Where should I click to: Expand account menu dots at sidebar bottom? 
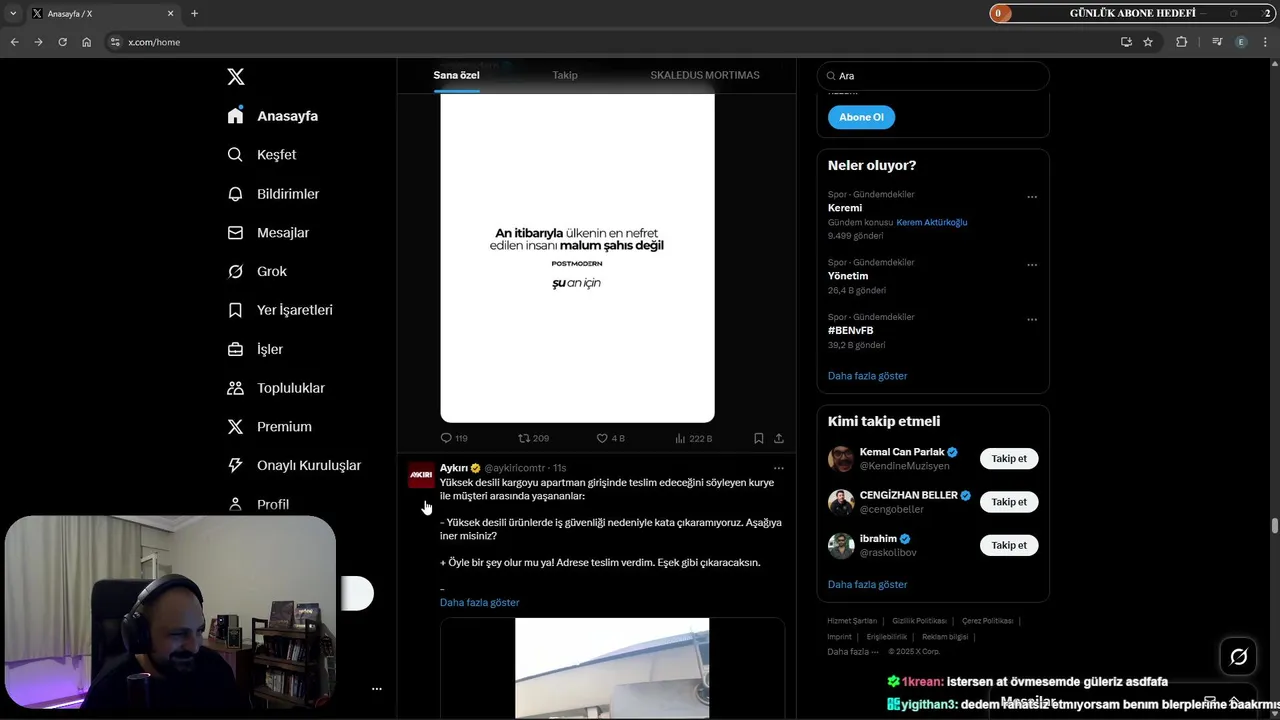(x=377, y=689)
